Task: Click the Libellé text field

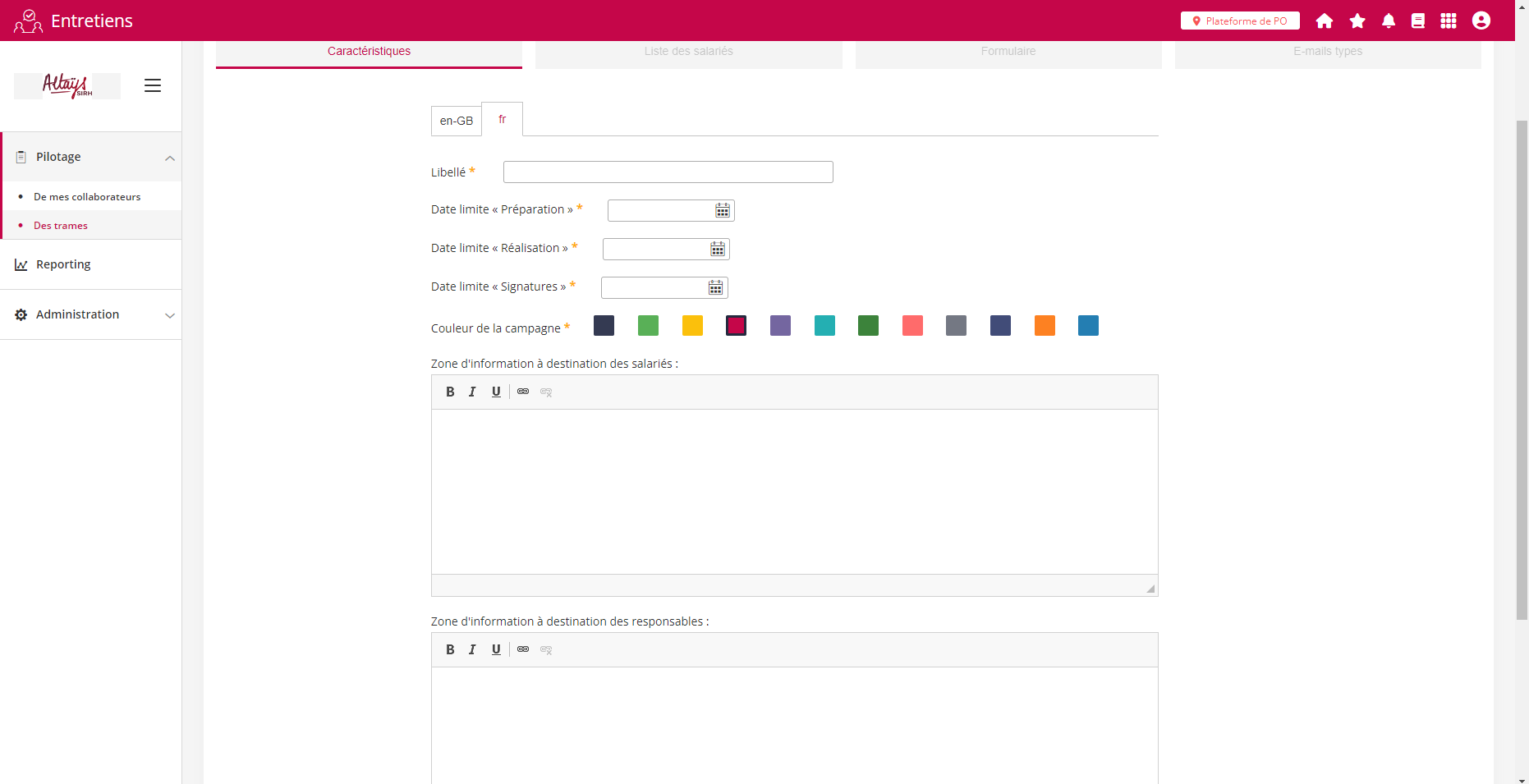Action: (x=668, y=172)
